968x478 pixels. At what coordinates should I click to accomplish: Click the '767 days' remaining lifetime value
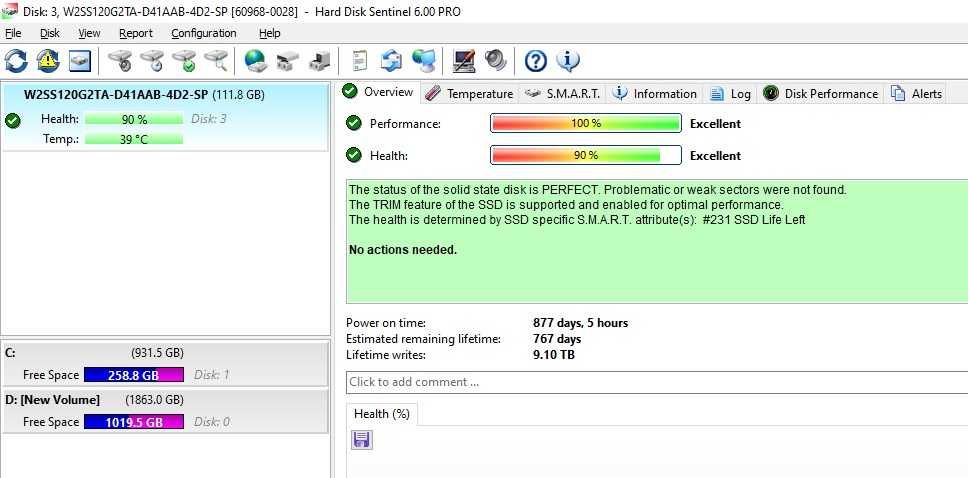(557, 339)
